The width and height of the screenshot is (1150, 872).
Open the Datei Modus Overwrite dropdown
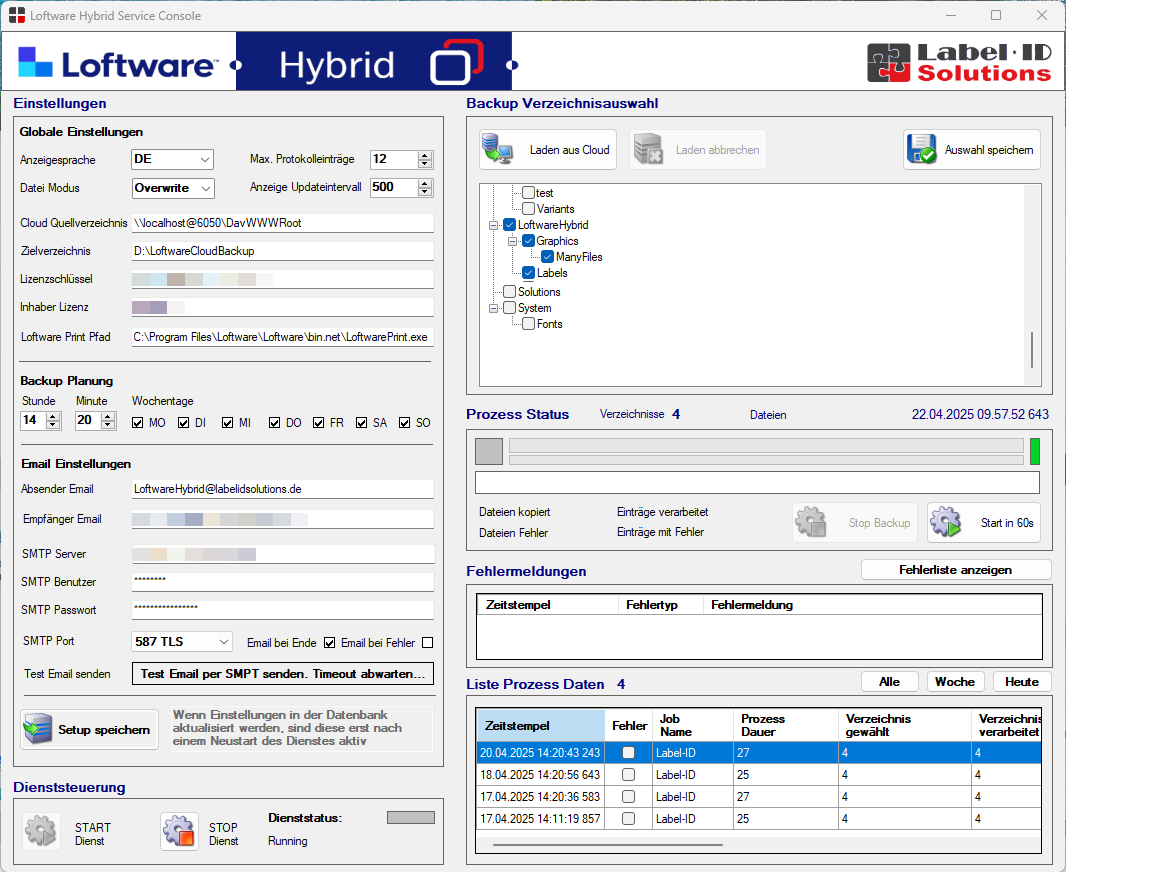click(206, 188)
